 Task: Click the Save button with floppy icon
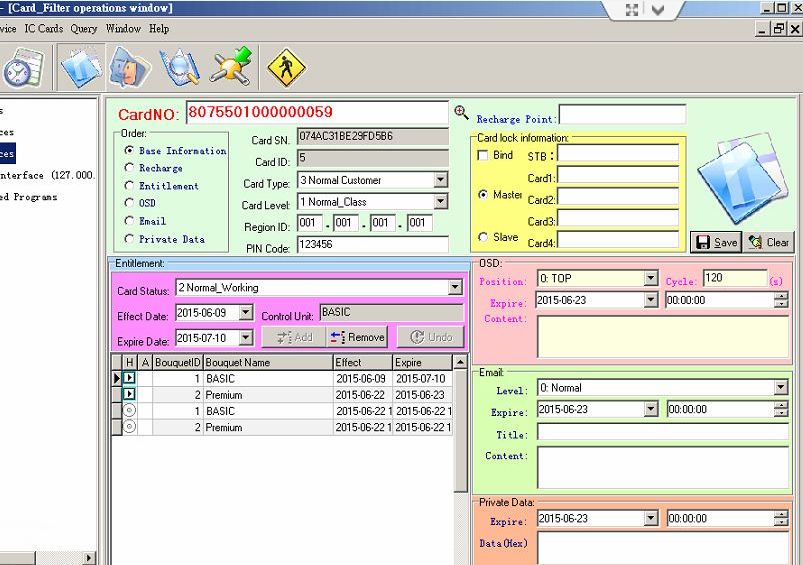point(716,242)
